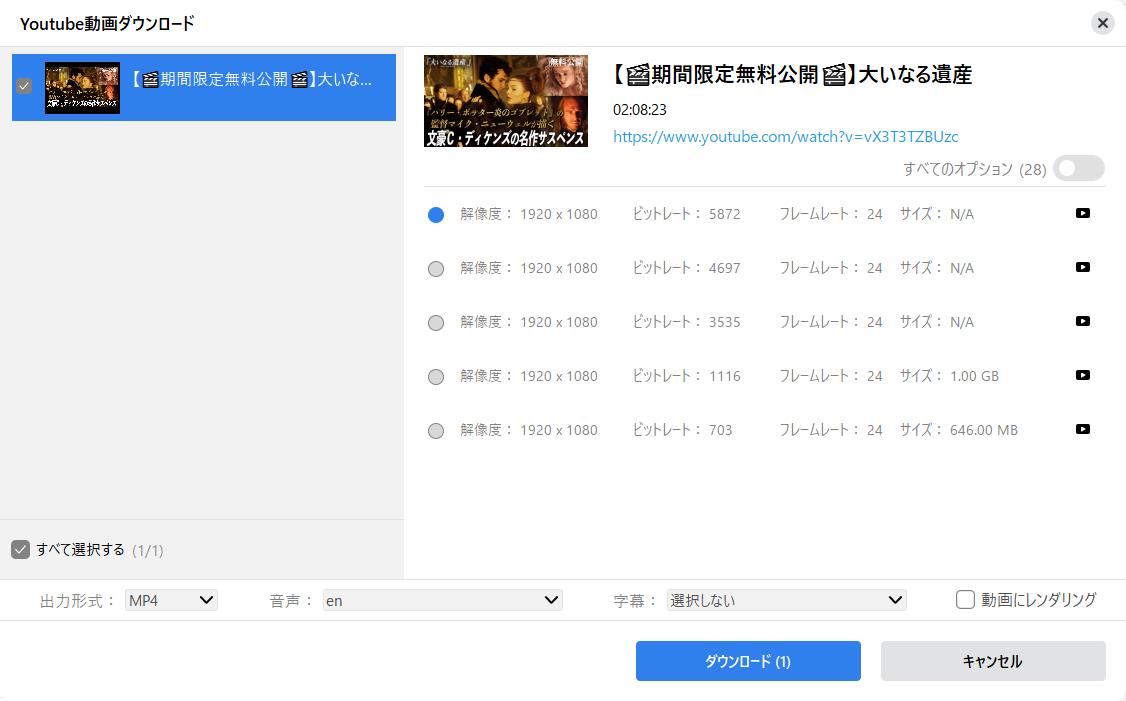The width and height of the screenshot is (1126, 701).
Task: Open the 字幕 subtitle dropdown
Action: coord(786,600)
